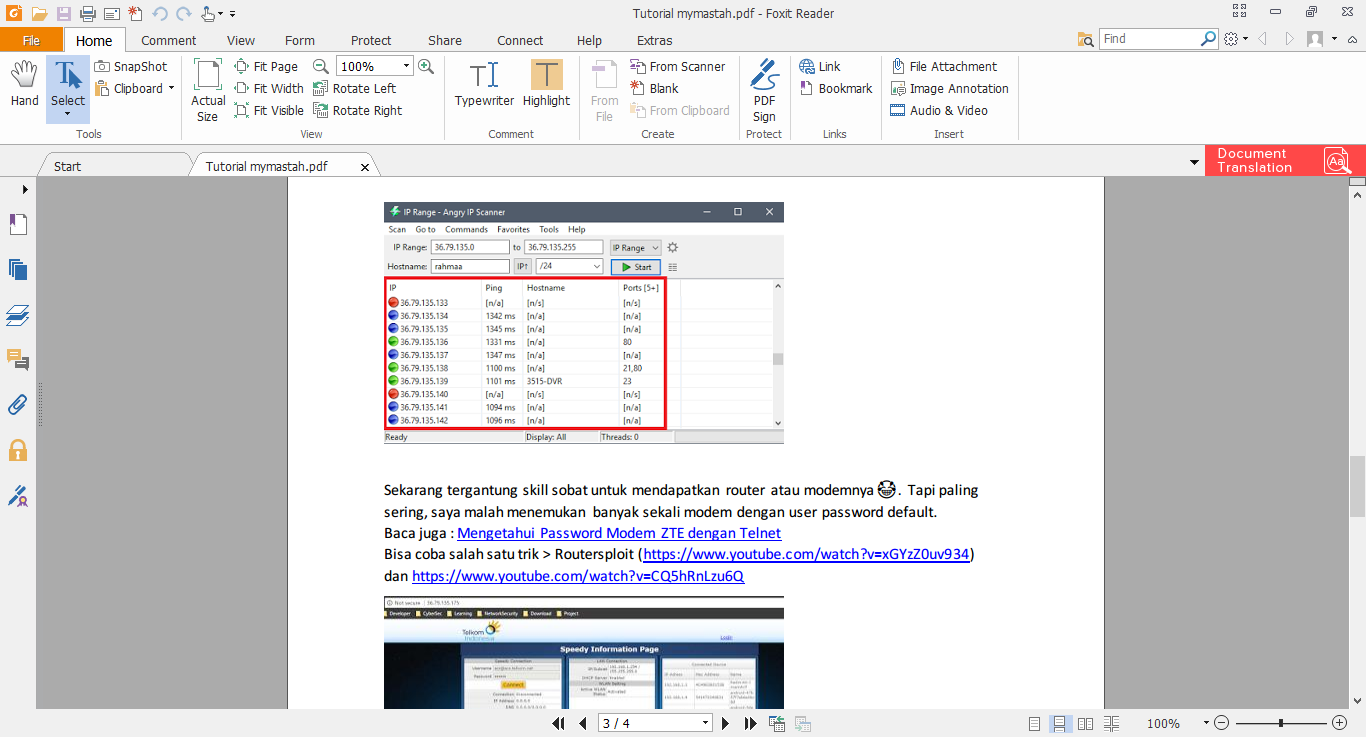Click the Find search field
The image size is (1366, 737).
[x=1150, y=39]
